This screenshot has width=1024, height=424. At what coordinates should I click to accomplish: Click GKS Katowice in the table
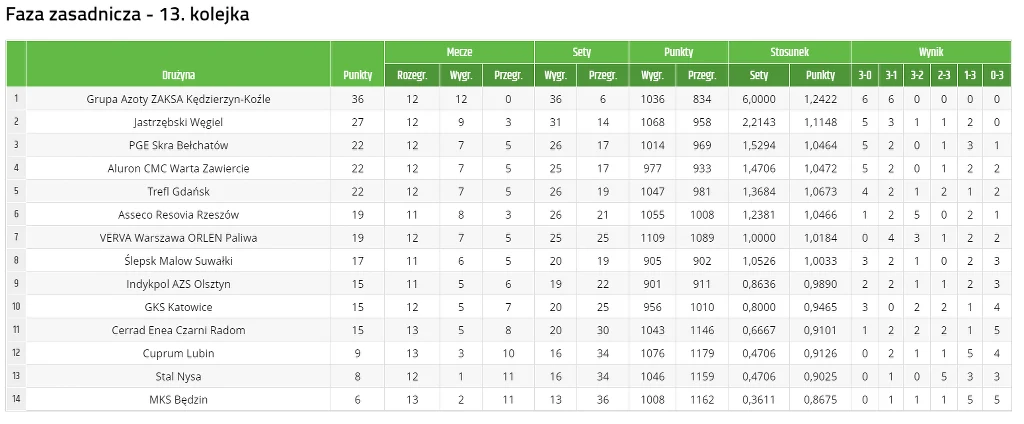pos(178,307)
